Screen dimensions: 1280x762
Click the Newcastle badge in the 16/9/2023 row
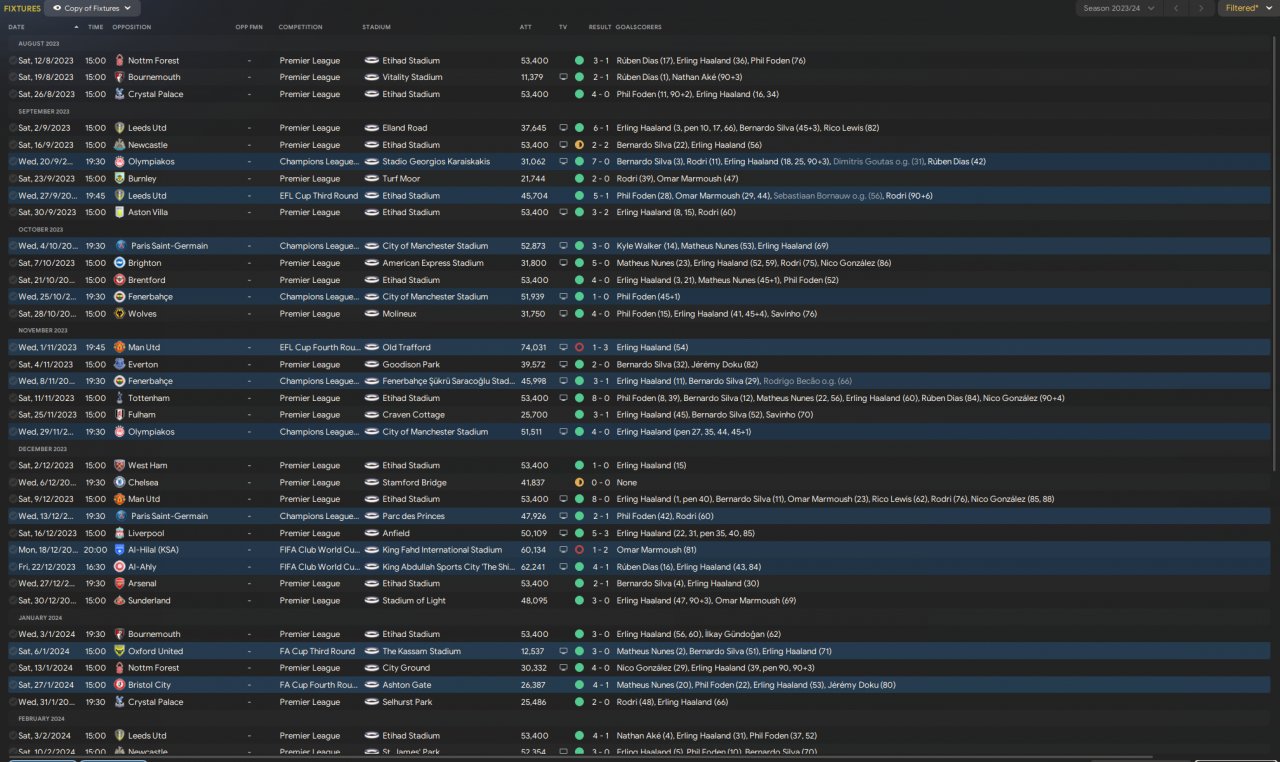click(120, 145)
